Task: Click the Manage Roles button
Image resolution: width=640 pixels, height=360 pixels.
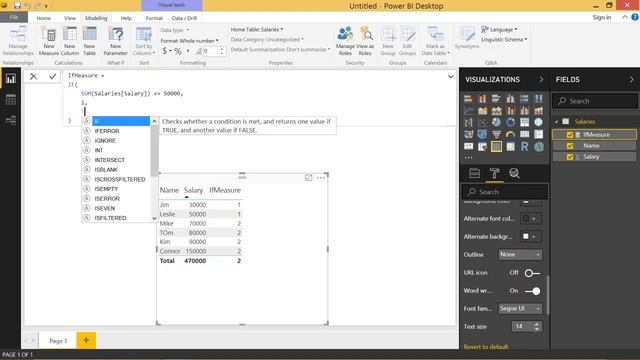Action: point(345,41)
